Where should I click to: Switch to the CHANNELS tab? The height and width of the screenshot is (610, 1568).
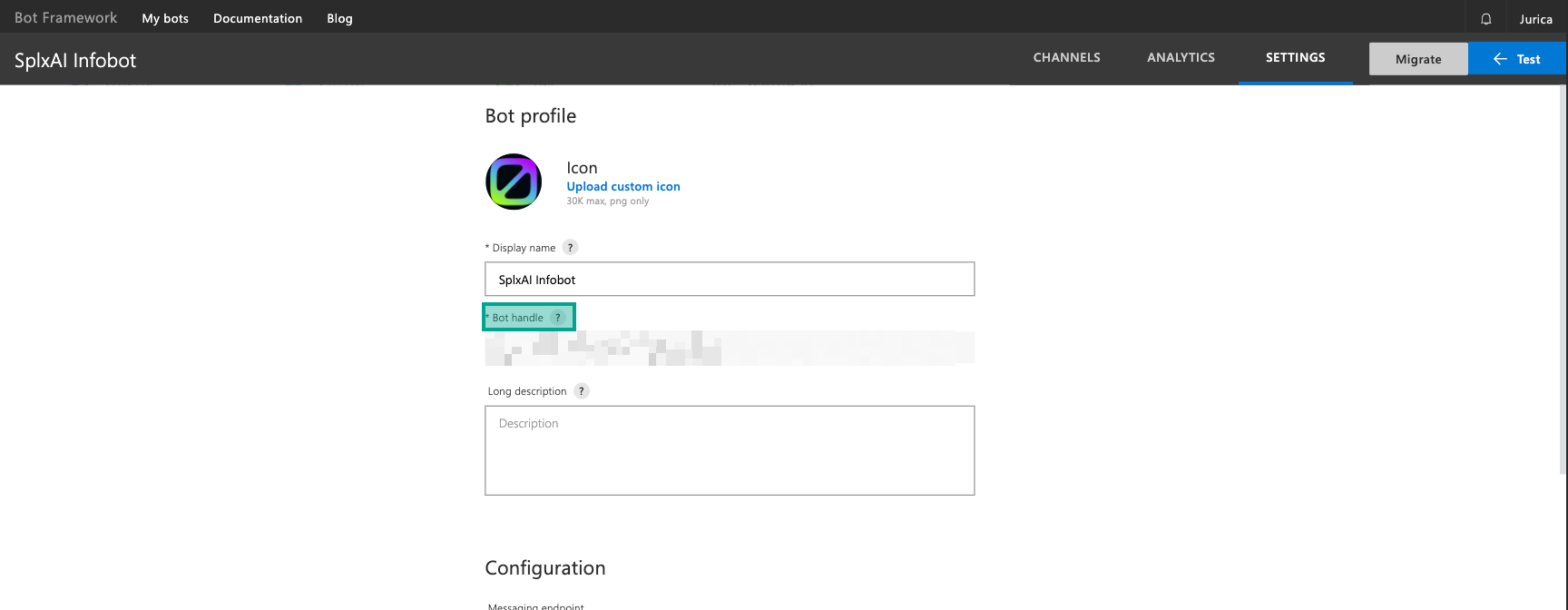click(x=1066, y=57)
